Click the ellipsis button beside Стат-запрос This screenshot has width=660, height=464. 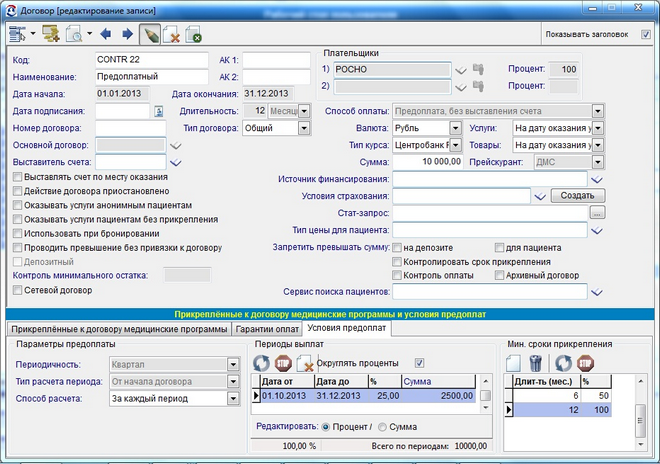(x=597, y=213)
